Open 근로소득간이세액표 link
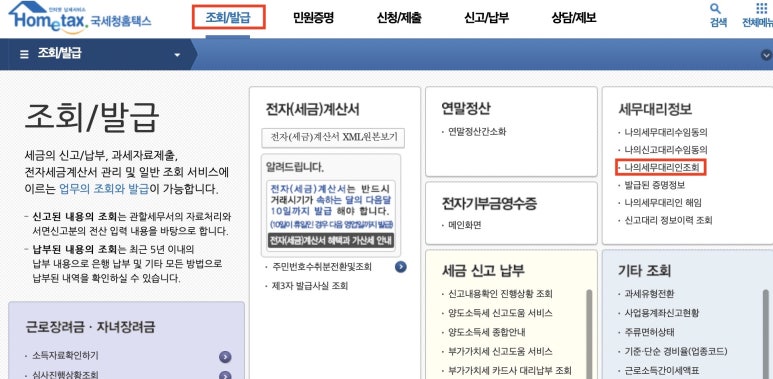Screen dimensions: 773x379 [x=661, y=371]
